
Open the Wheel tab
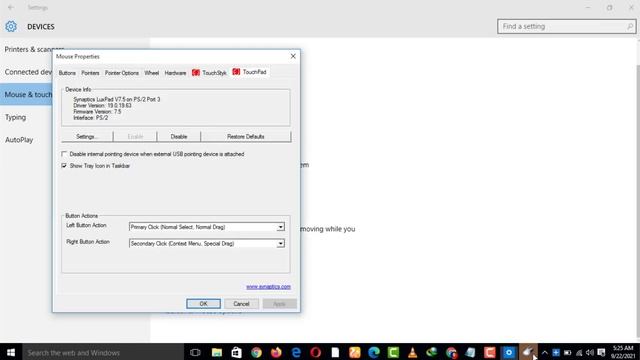click(151, 73)
